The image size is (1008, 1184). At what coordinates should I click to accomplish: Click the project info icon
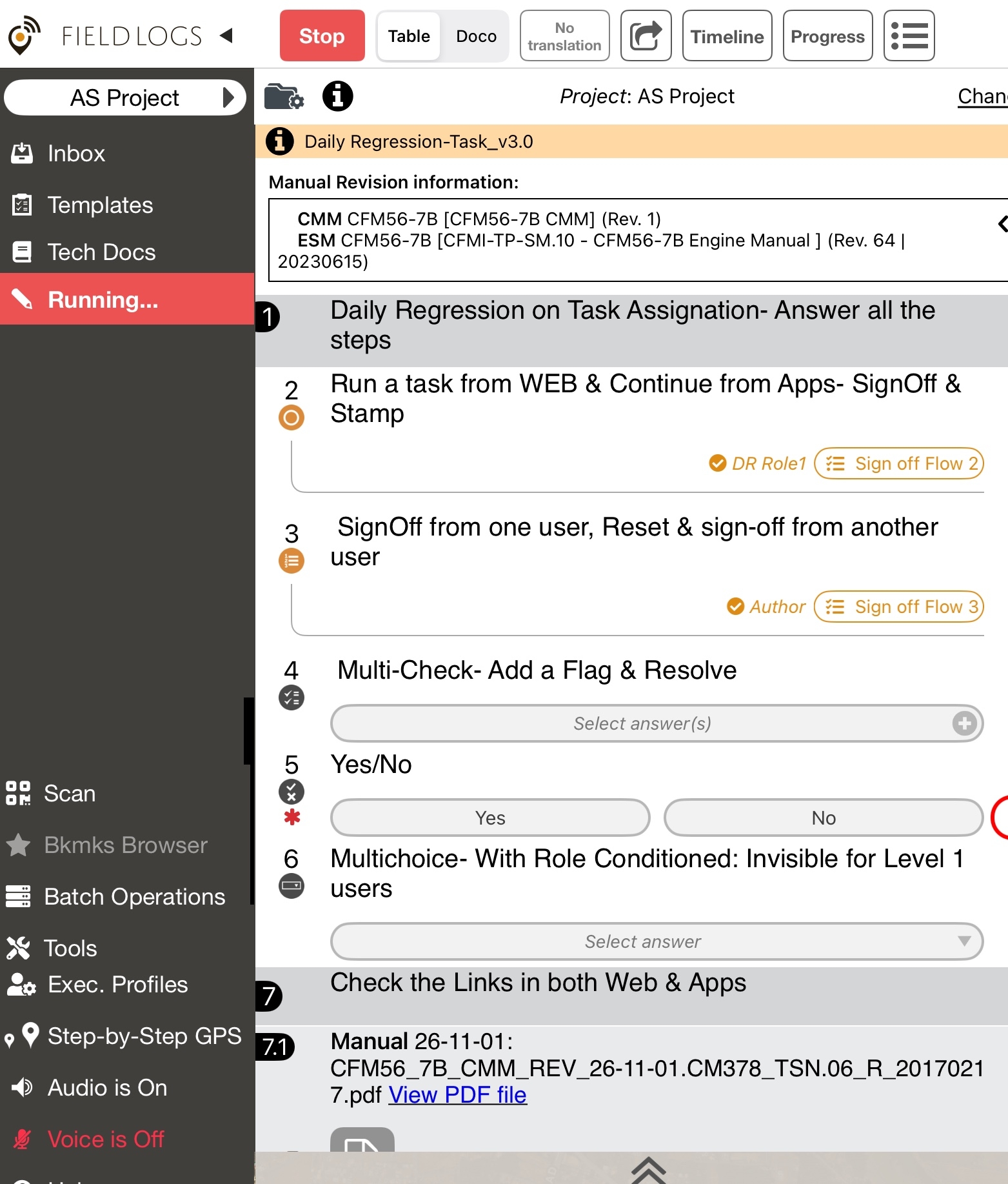(x=337, y=97)
